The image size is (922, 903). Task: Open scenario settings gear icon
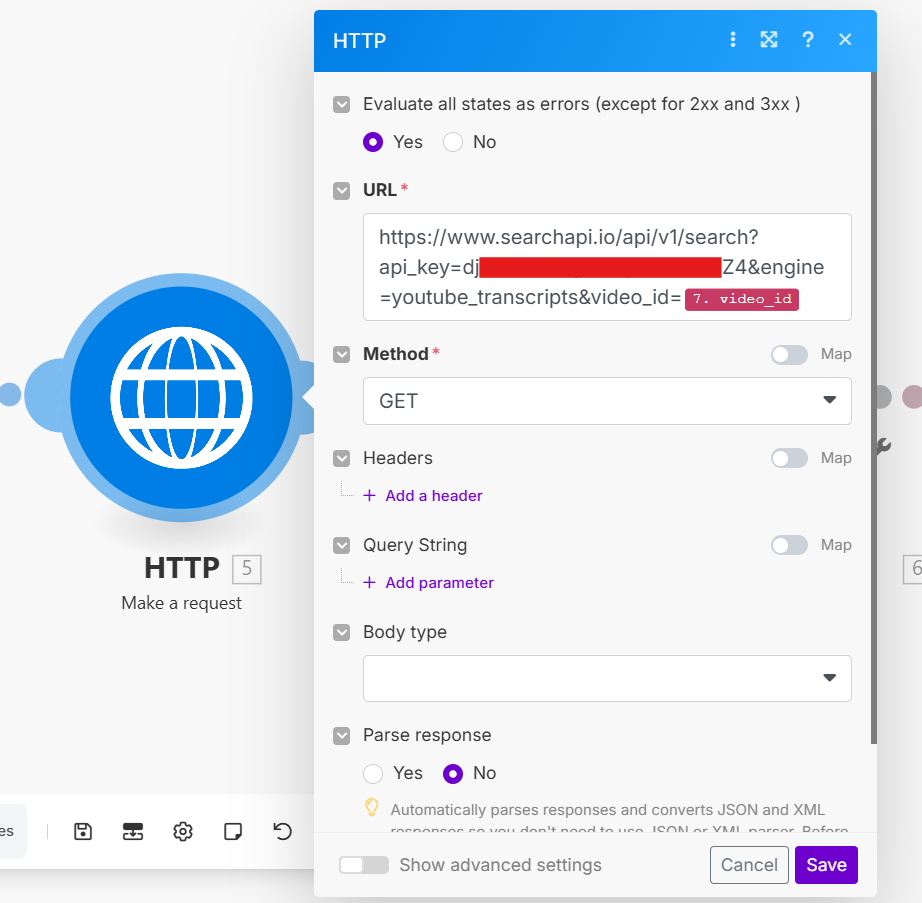point(183,831)
